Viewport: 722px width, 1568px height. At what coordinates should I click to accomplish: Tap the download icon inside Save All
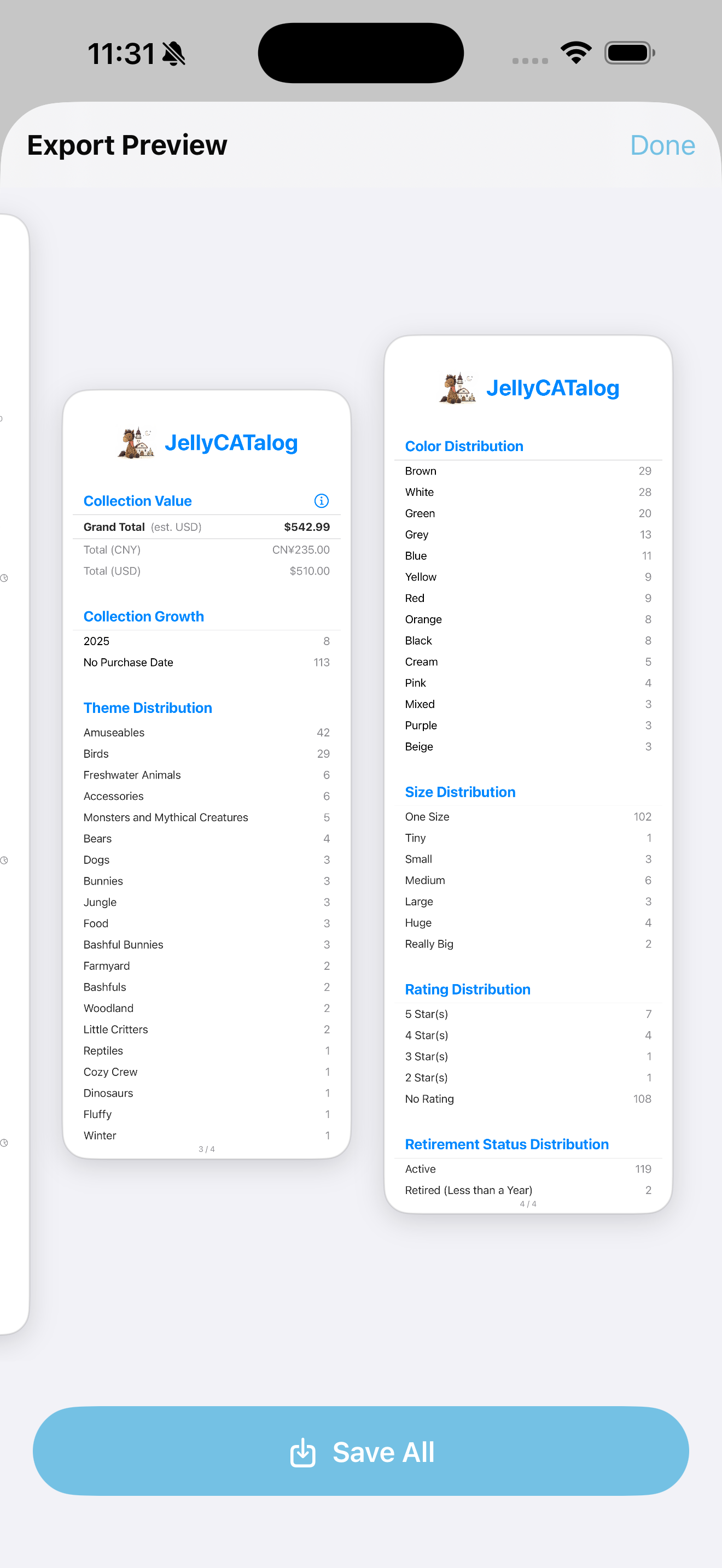tap(303, 1452)
